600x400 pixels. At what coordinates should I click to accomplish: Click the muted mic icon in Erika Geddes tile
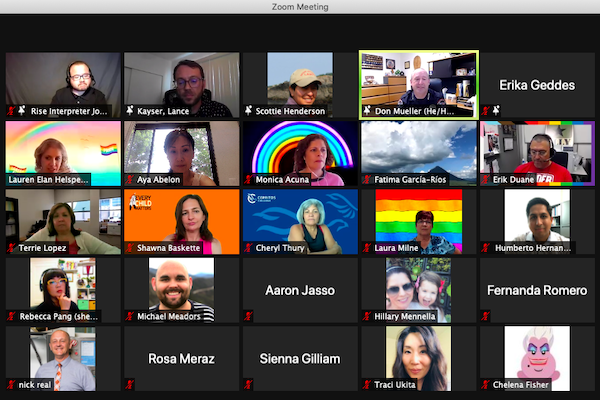(486, 111)
